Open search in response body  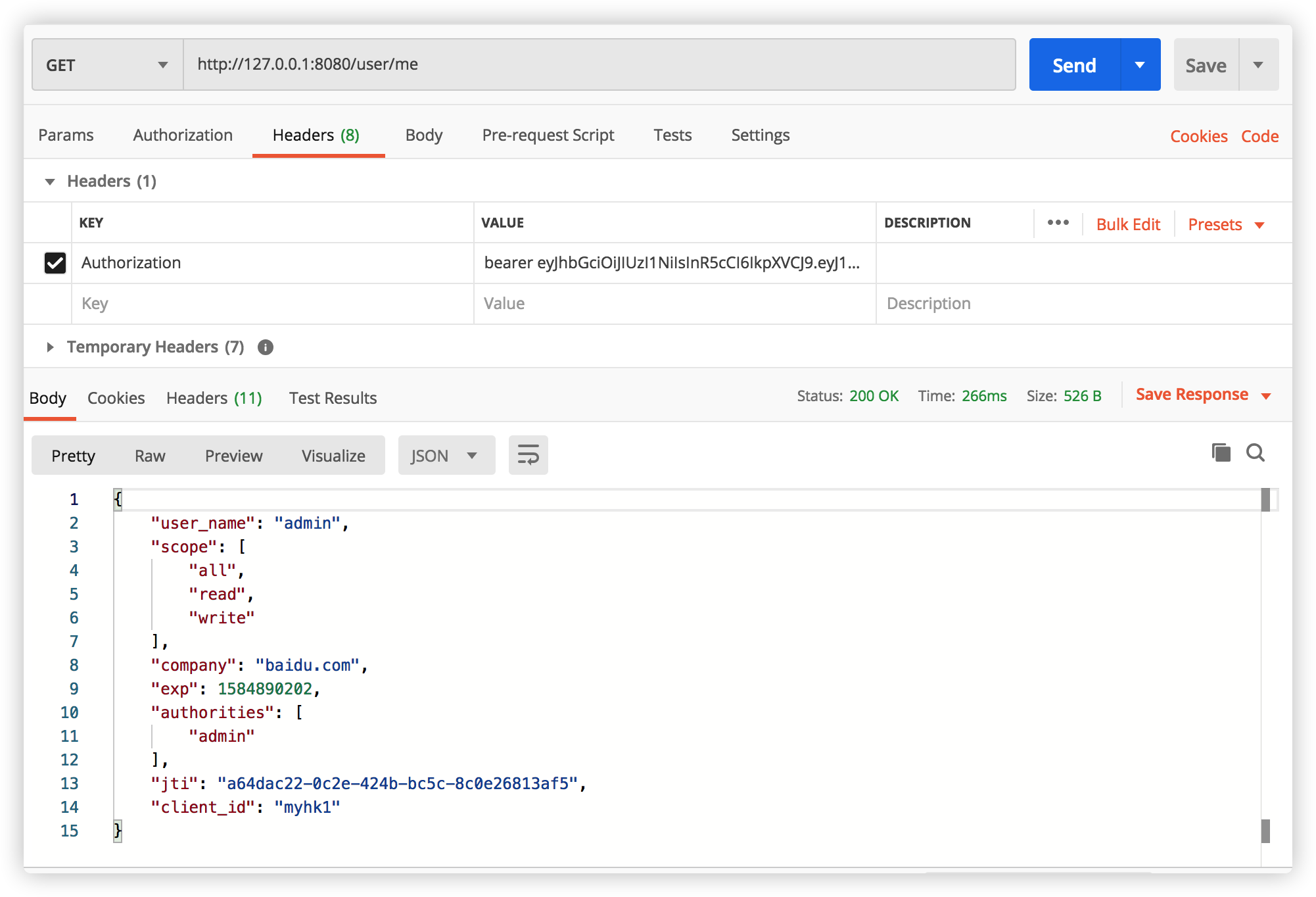(x=1256, y=452)
